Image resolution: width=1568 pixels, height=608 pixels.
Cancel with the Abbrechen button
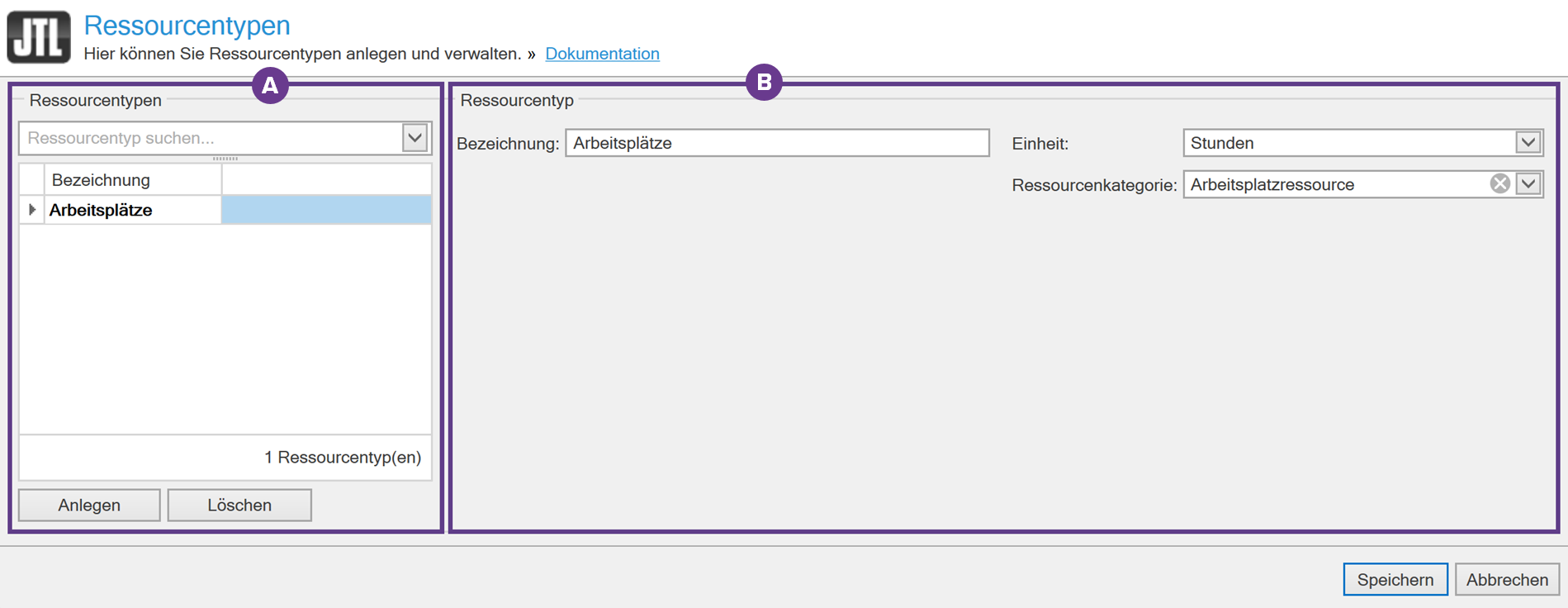point(1507,580)
